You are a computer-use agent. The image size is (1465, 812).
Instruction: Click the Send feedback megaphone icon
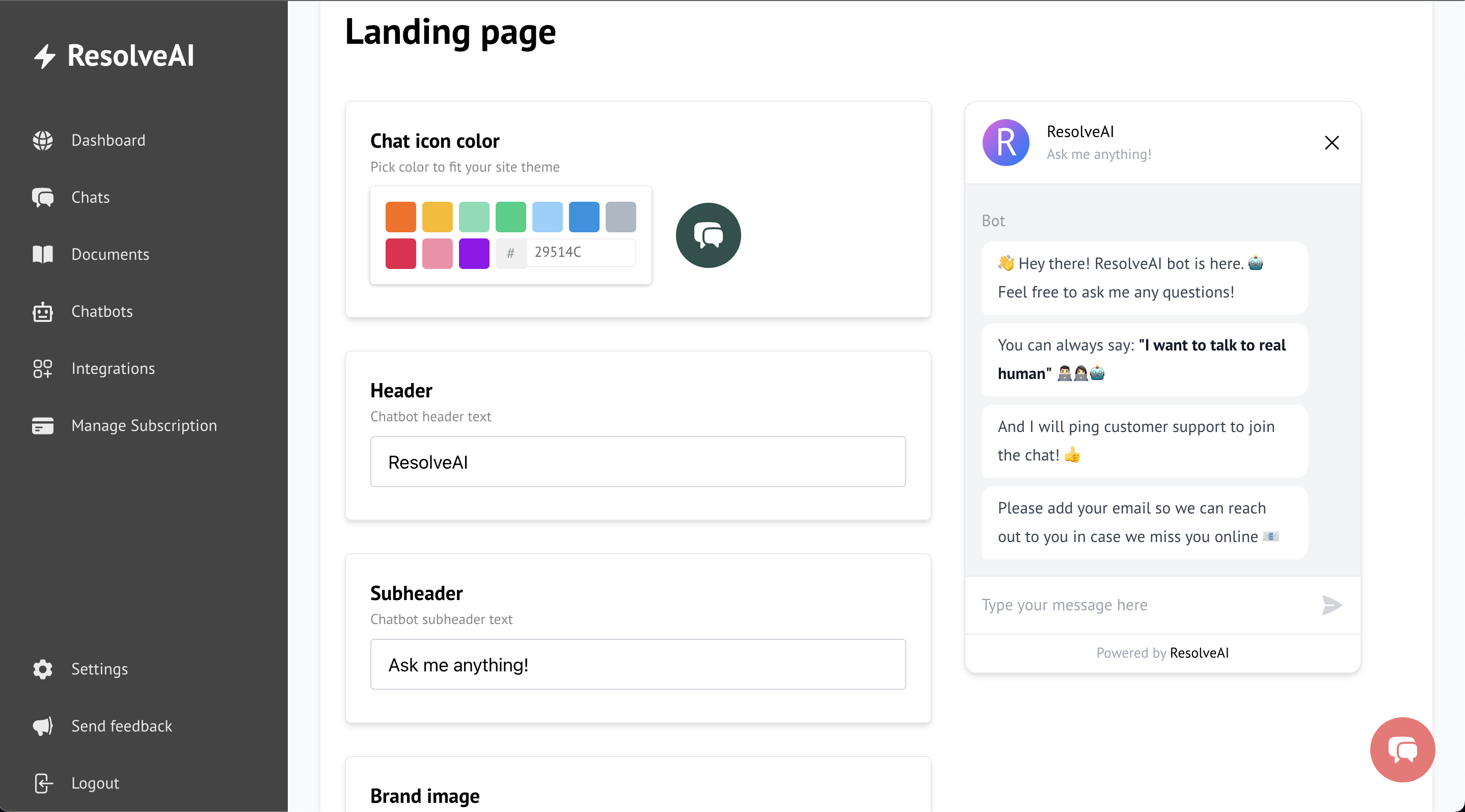(43, 726)
